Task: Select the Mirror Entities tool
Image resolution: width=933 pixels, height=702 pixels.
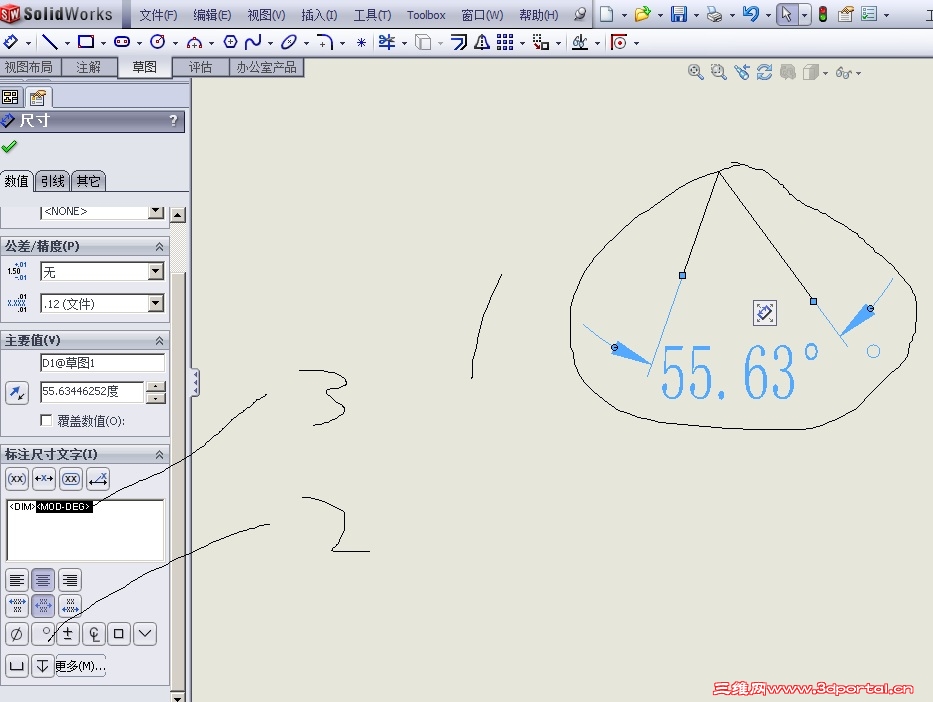Action: 482,42
